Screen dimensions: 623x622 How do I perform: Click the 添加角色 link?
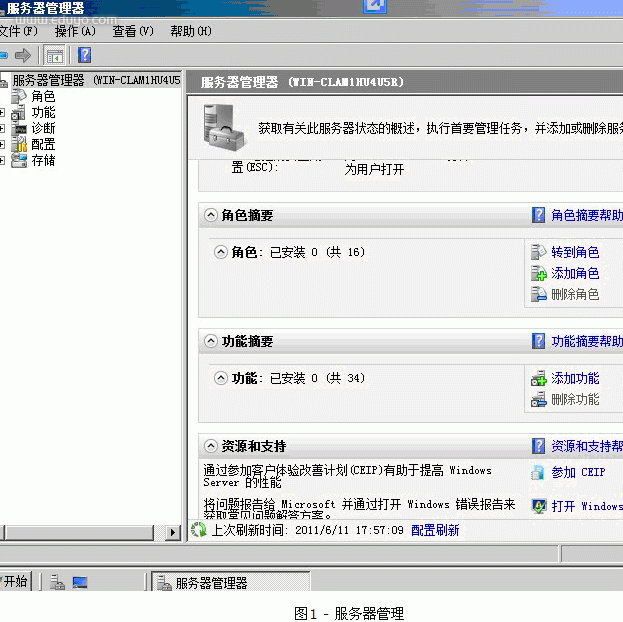point(575,273)
